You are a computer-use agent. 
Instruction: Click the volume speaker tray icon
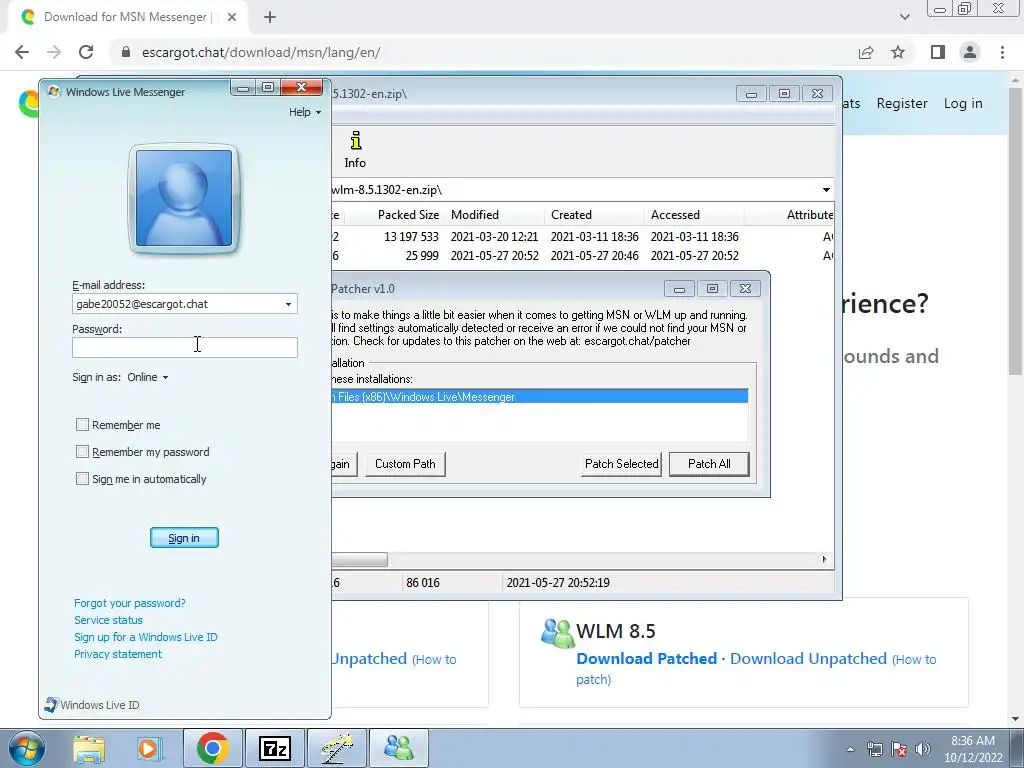923,749
